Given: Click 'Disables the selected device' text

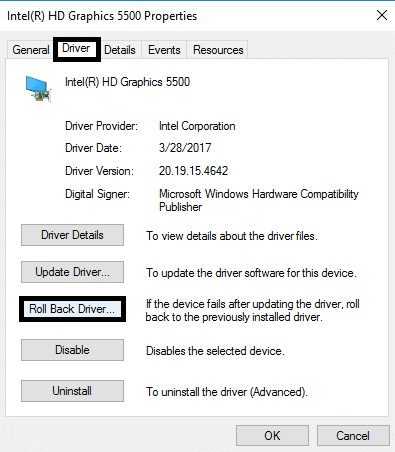Looking at the screenshot, I should [215, 351].
